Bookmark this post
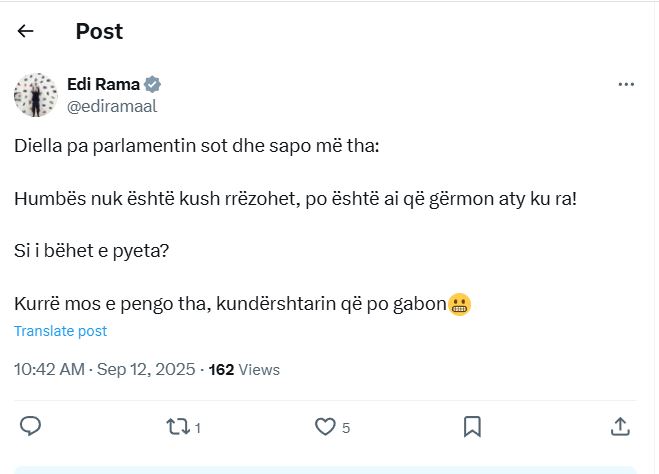 pyautogui.click(x=472, y=427)
